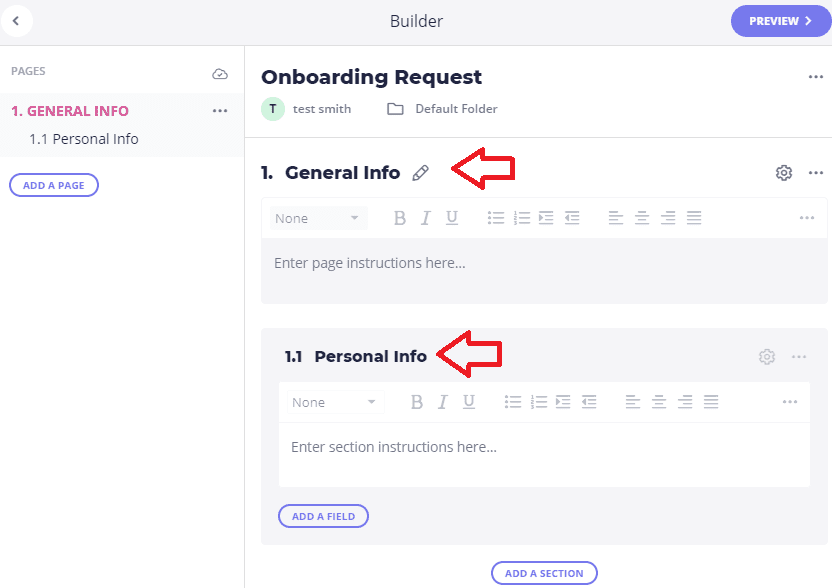Open General Info page settings gear
Viewport: 832px width, 588px height.
pos(784,173)
